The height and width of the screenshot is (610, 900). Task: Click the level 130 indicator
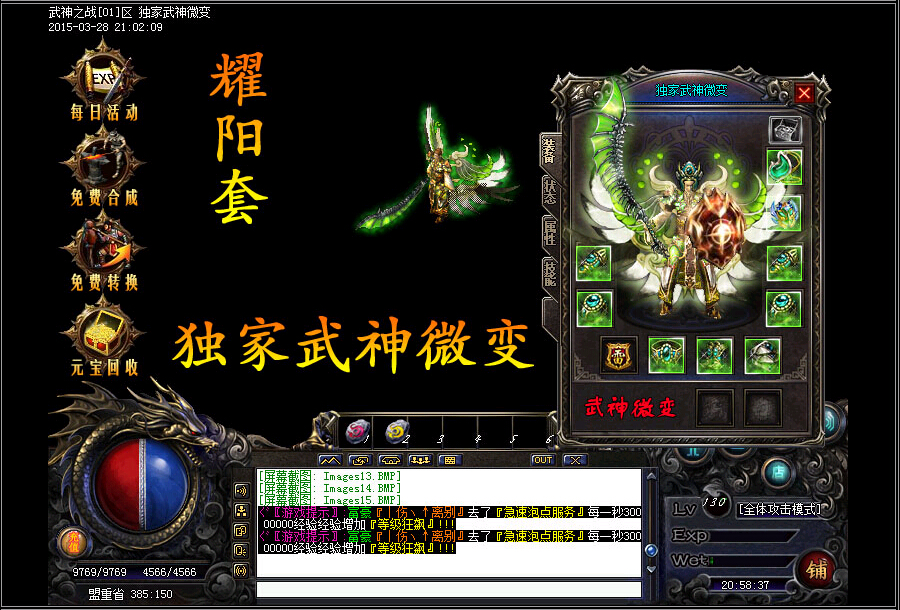715,502
